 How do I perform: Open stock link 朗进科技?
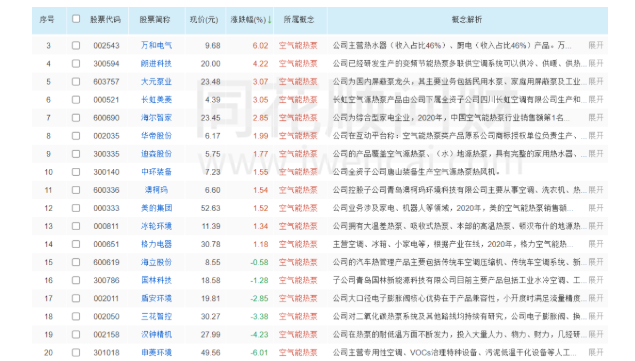click(156, 64)
